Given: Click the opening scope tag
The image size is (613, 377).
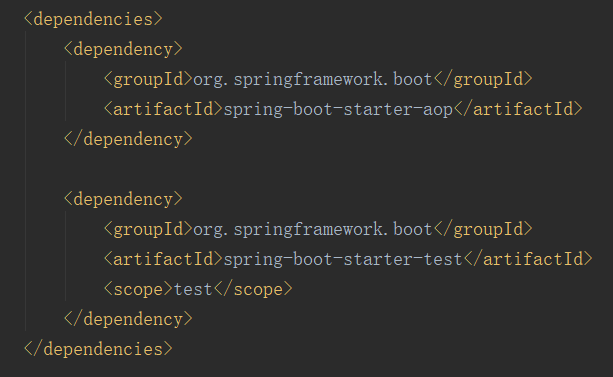Looking at the screenshot, I should [x=138, y=289].
